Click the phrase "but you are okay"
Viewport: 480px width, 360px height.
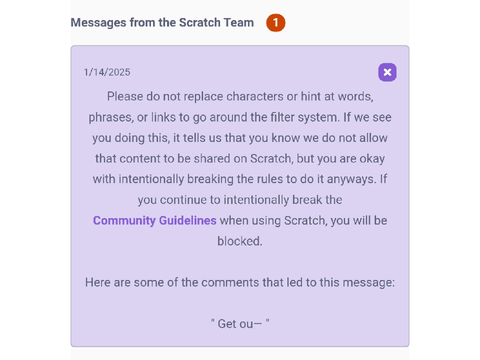(341, 159)
